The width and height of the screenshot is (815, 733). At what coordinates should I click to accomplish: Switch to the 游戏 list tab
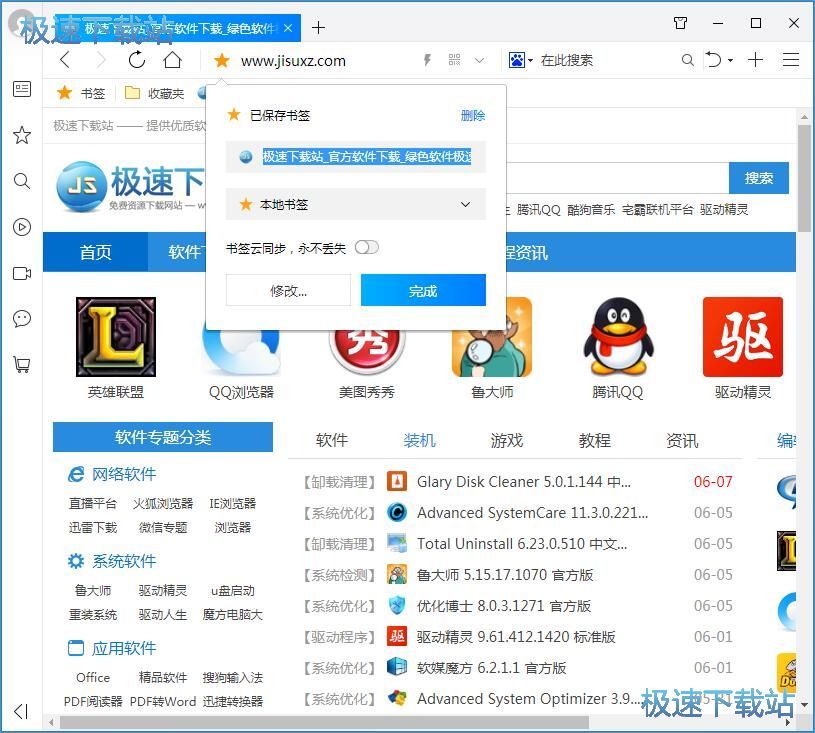507,440
